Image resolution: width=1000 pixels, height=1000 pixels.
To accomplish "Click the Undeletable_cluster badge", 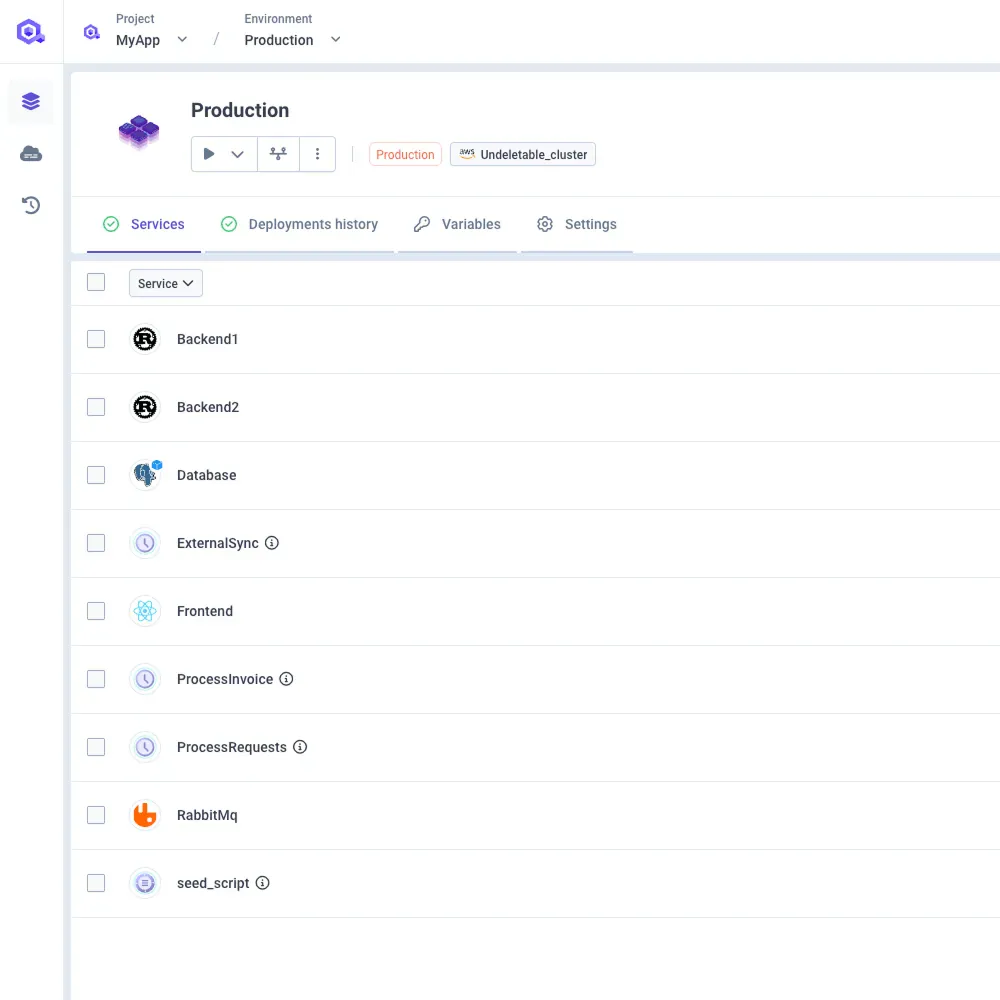I will pyautogui.click(x=522, y=154).
